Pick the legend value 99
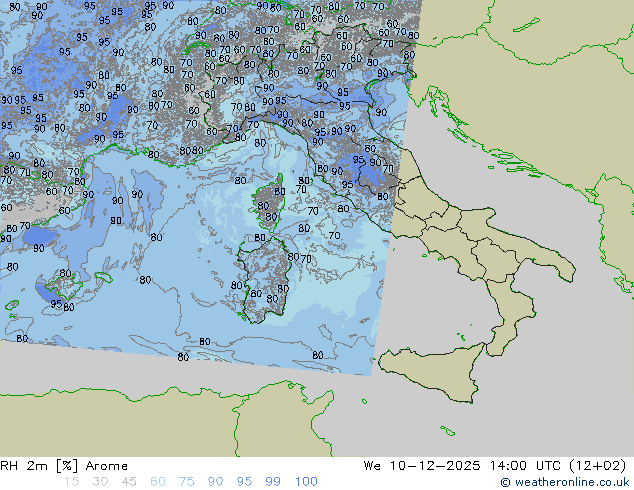Viewport: 634px width, 490px height. (273, 482)
